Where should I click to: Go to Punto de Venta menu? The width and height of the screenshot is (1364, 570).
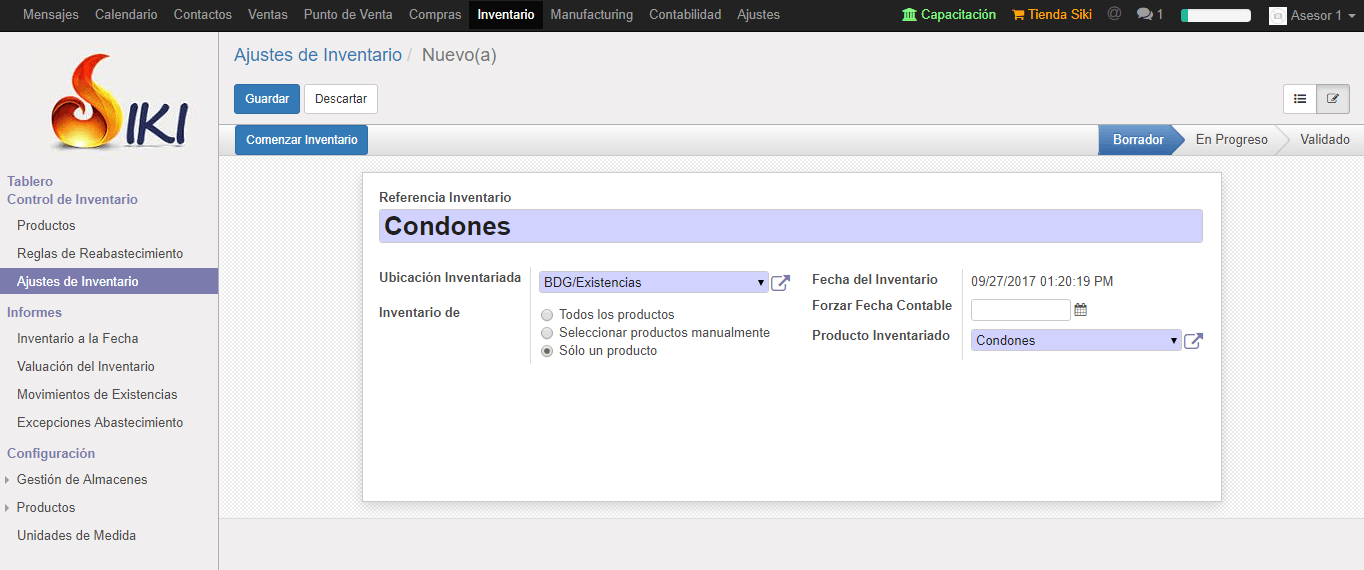tap(348, 15)
